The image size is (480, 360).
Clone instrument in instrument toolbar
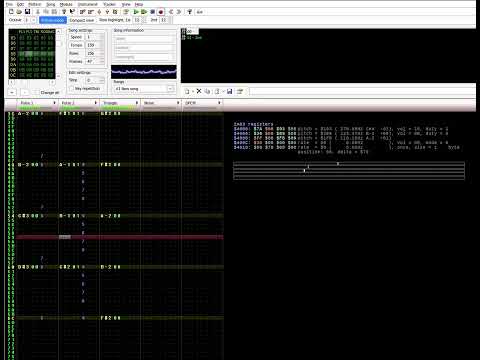(207, 91)
